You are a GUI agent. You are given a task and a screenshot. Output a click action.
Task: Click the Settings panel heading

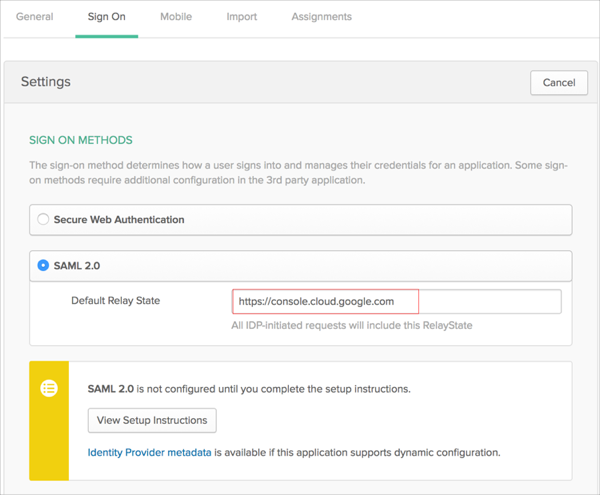click(x=46, y=81)
